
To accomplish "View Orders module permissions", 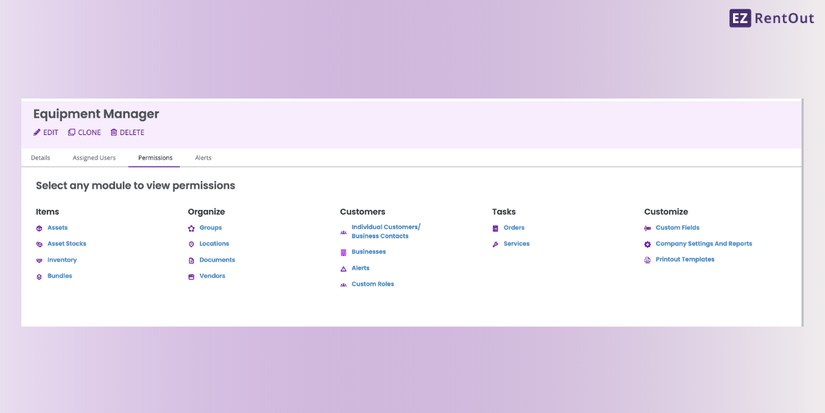I will [x=514, y=228].
